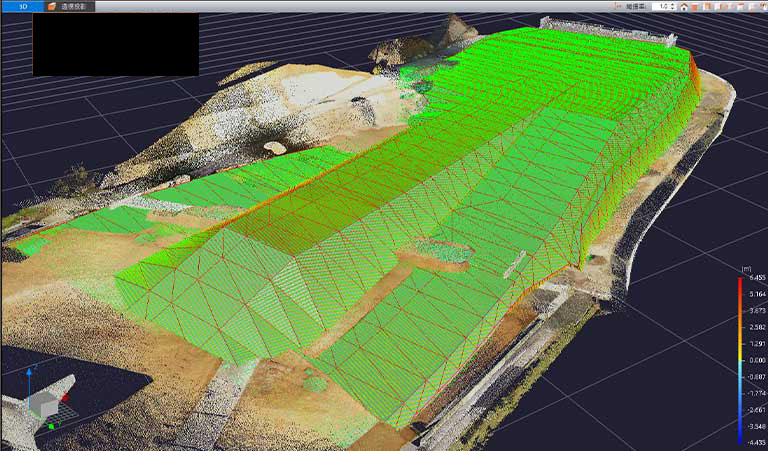Click the 0.000 legend value label

[x=757, y=360]
